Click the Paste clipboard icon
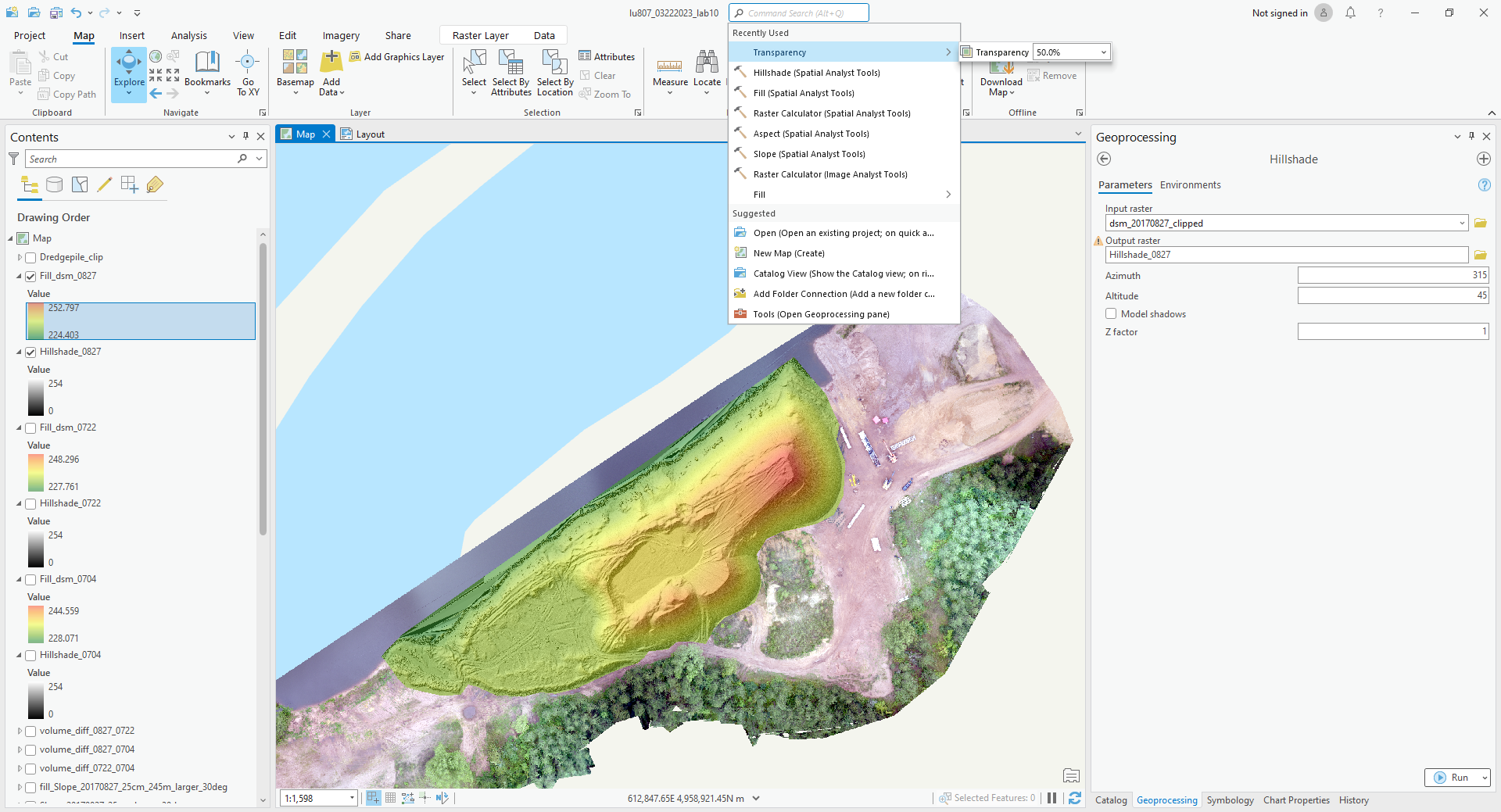The width and height of the screenshot is (1501, 812). pos(20,63)
